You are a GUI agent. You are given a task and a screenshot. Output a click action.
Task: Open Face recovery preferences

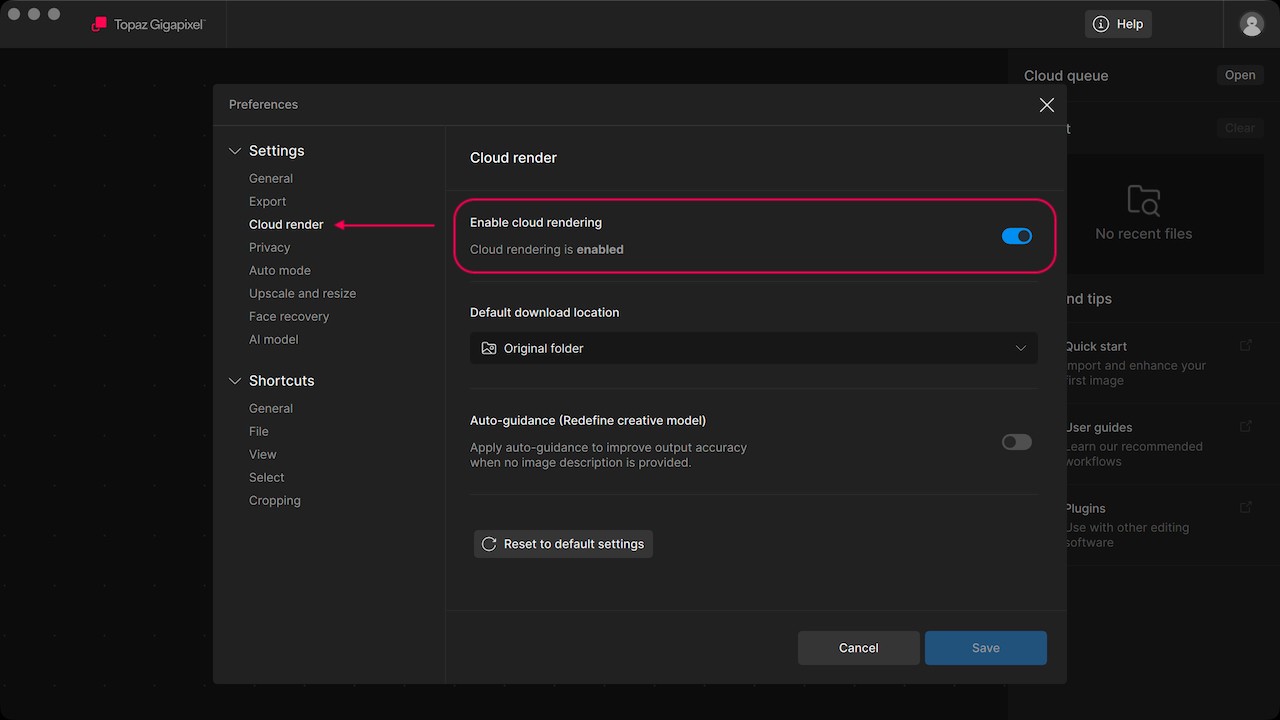click(x=289, y=316)
